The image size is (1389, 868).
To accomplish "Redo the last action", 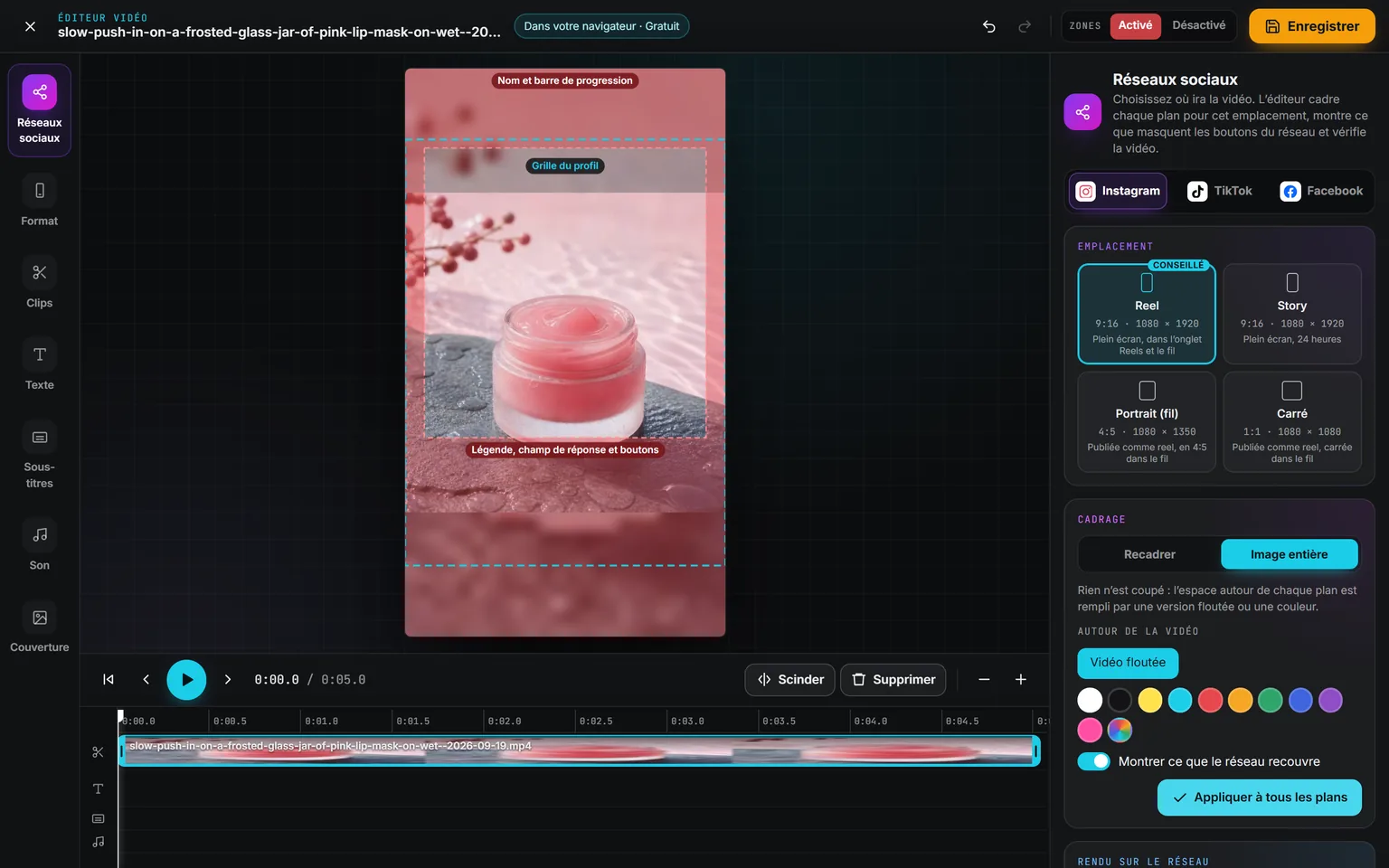I will (x=1025, y=26).
